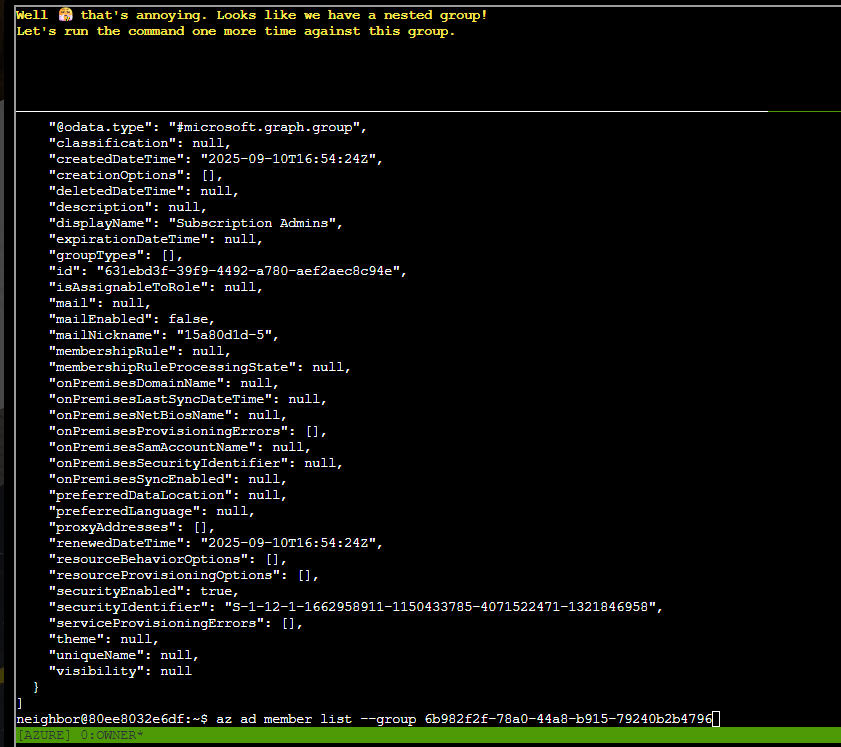
Task: Click the group ID 6b982f2f-78a0-44a8-b915-79240b2b4796
Action: click(x=568, y=719)
